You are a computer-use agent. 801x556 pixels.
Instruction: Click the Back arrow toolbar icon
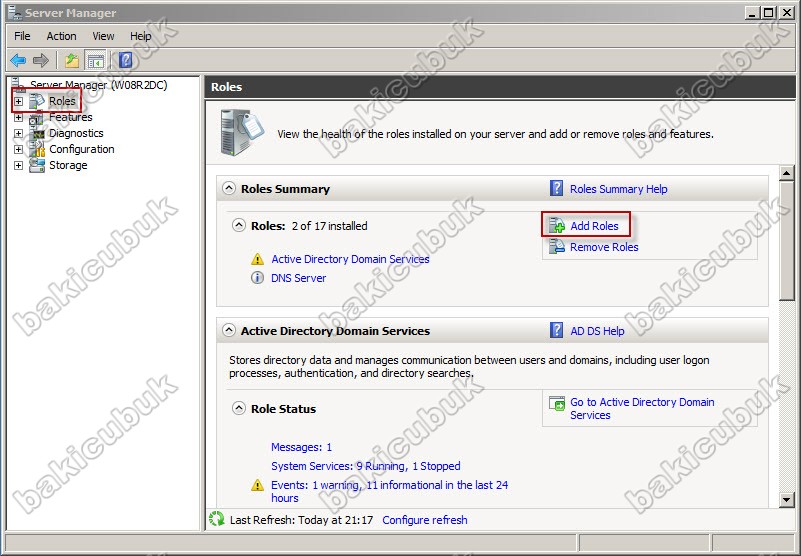tap(18, 60)
